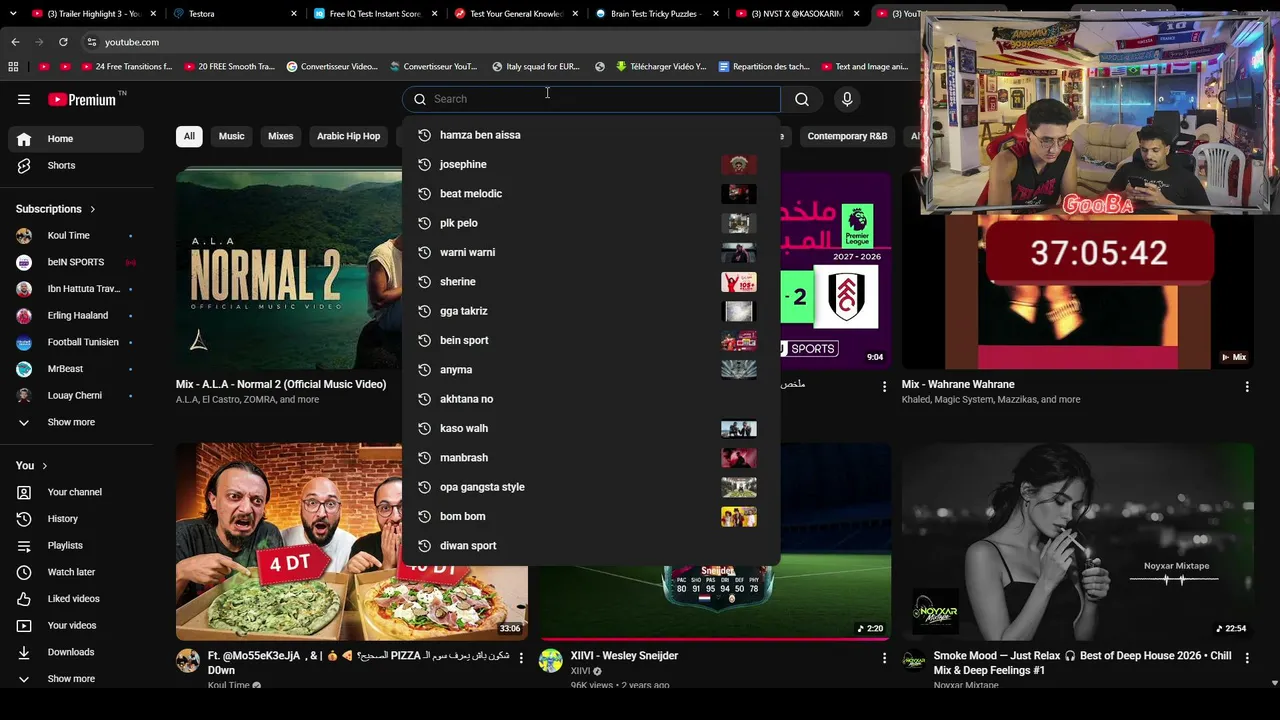Open the Football Tunisien subscription channel
The image size is (1280, 720).
point(75,342)
